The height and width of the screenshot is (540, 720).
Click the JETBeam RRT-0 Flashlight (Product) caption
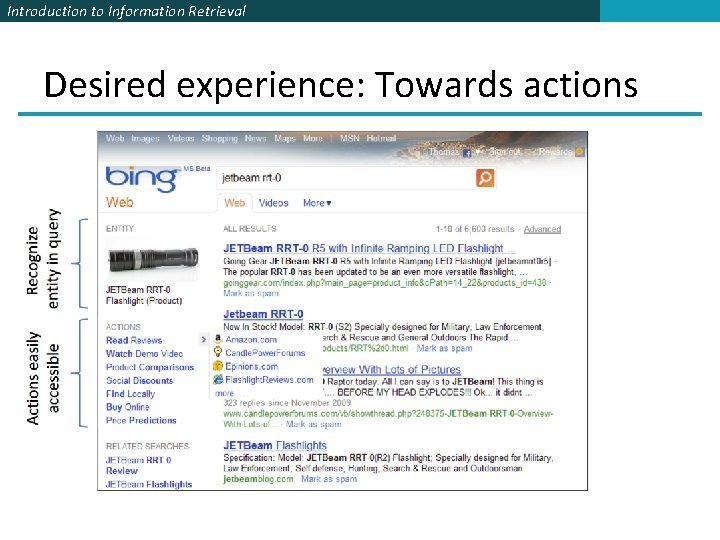144,295
